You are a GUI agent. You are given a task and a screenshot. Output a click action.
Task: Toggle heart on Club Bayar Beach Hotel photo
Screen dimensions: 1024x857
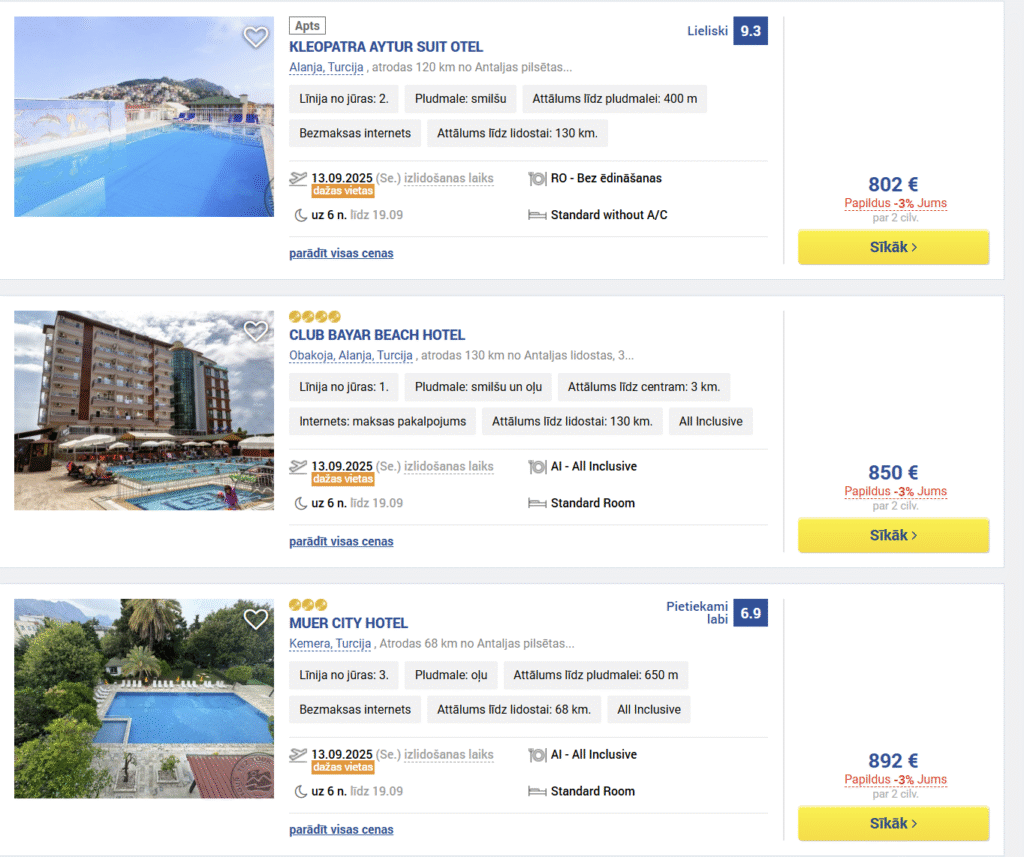coord(255,331)
